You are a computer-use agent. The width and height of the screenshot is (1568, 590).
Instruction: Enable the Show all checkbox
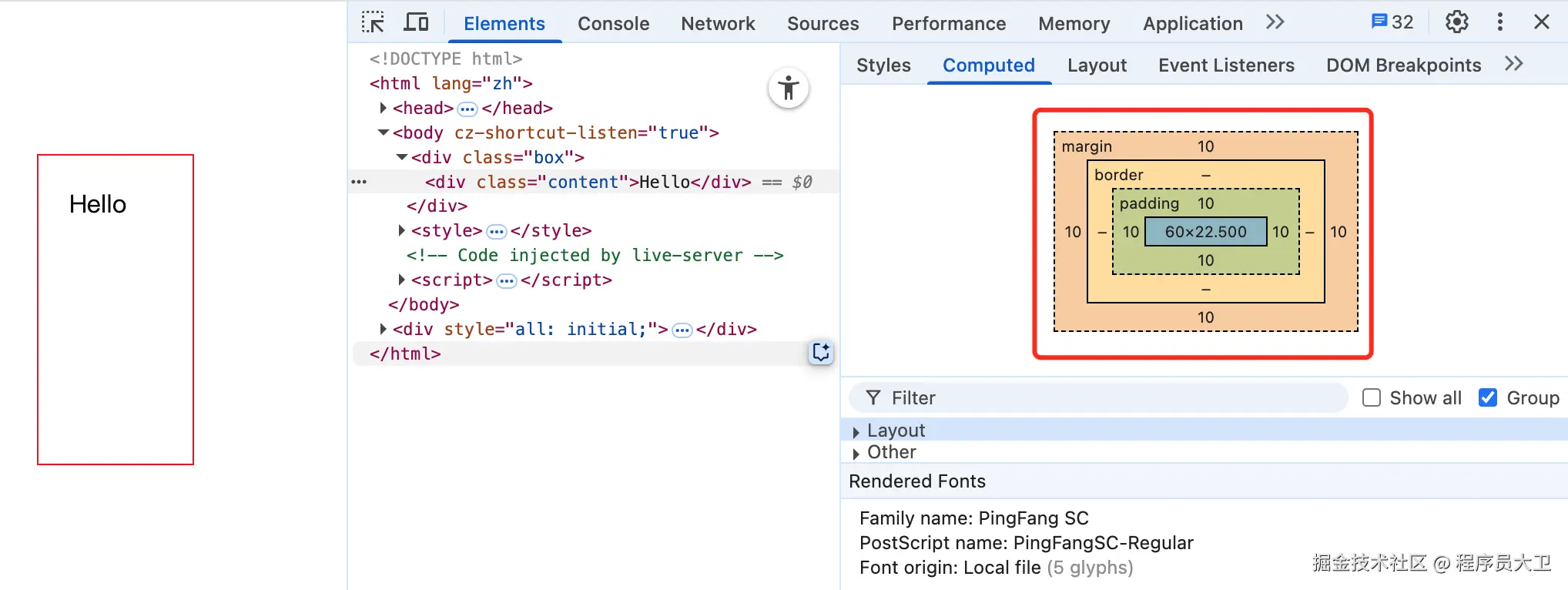[x=1371, y=397]
